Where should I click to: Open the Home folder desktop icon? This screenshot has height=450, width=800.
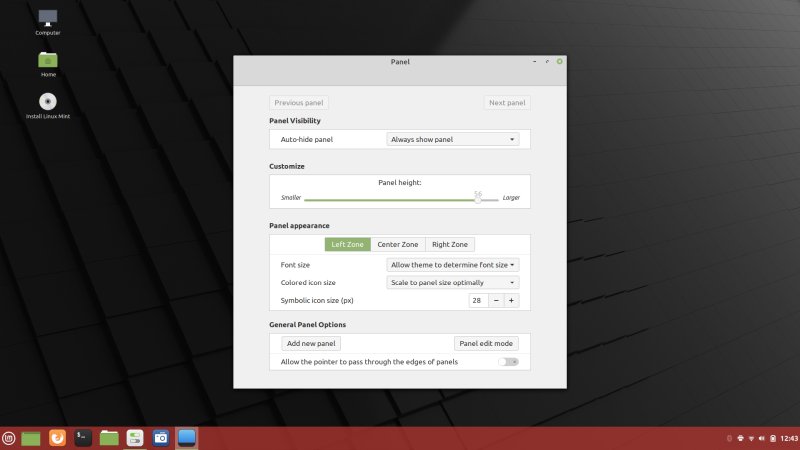[48, 64]
